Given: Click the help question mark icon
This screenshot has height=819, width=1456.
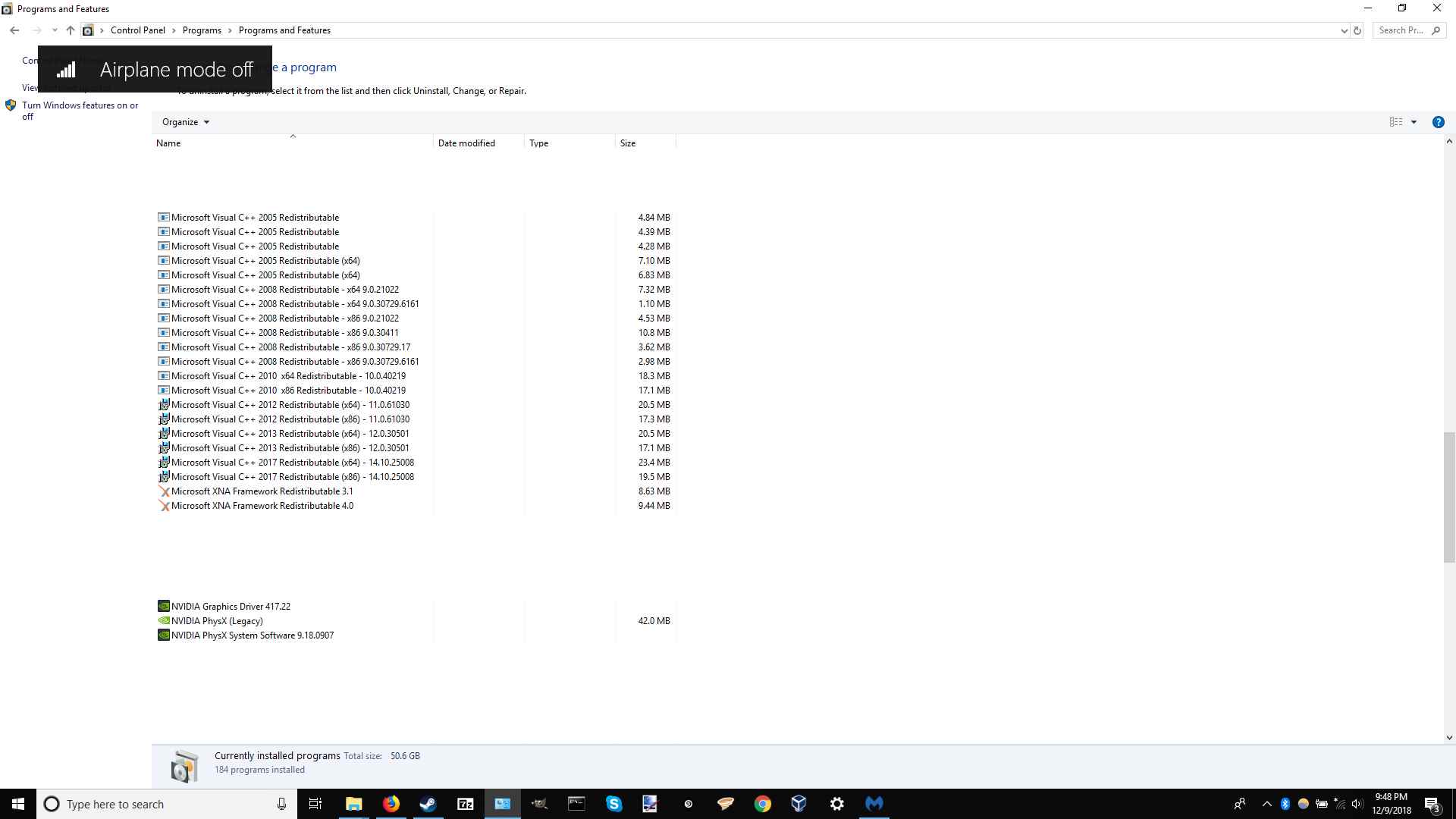Looking at the screenshot, I should [1438, 122].
